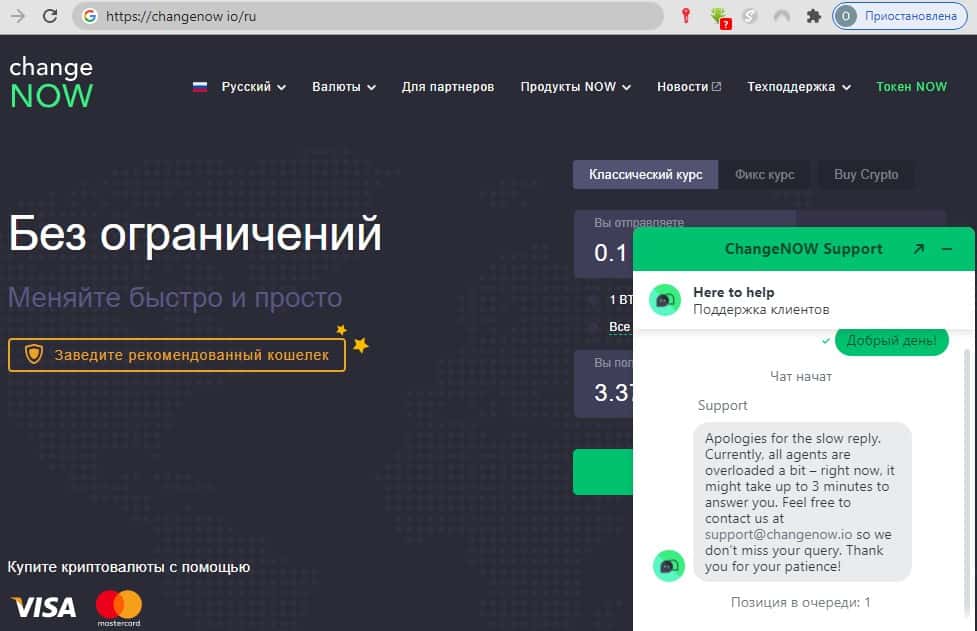Expand the Техподдержка dropdown
977x631 pixels.
pyautogui.click(x=799, y=87)
